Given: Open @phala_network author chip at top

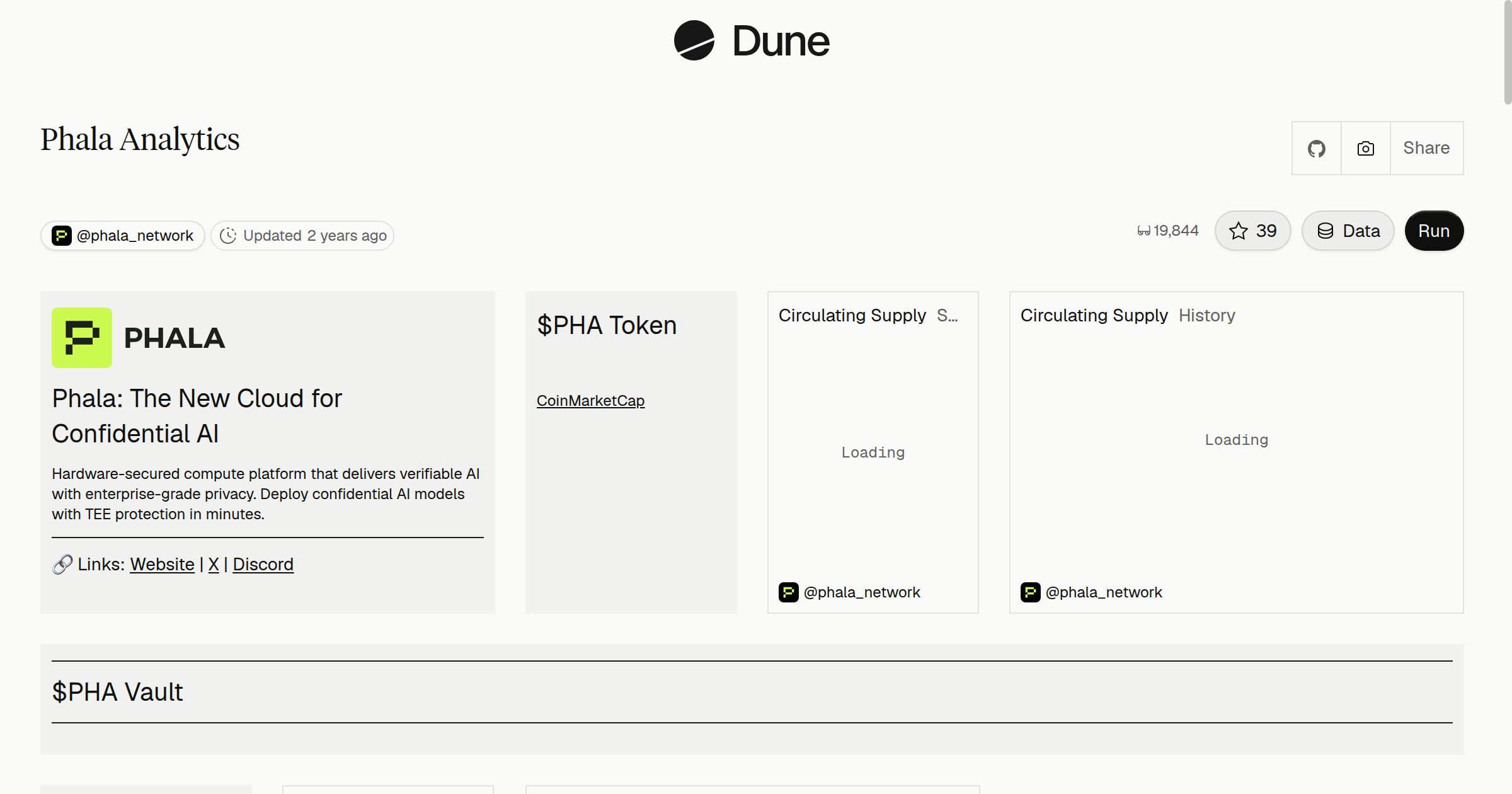Looking at the screenshot, I should click(x=123, y=236).
